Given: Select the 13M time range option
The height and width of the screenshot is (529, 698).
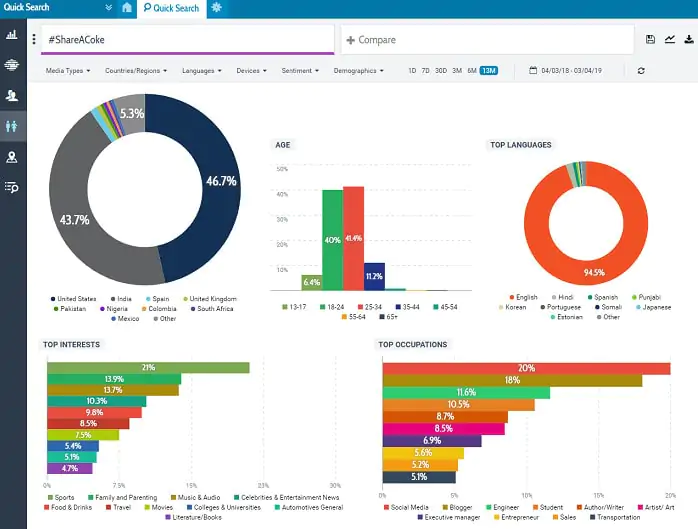Looking at the screenshot, I should click(488, 71).
